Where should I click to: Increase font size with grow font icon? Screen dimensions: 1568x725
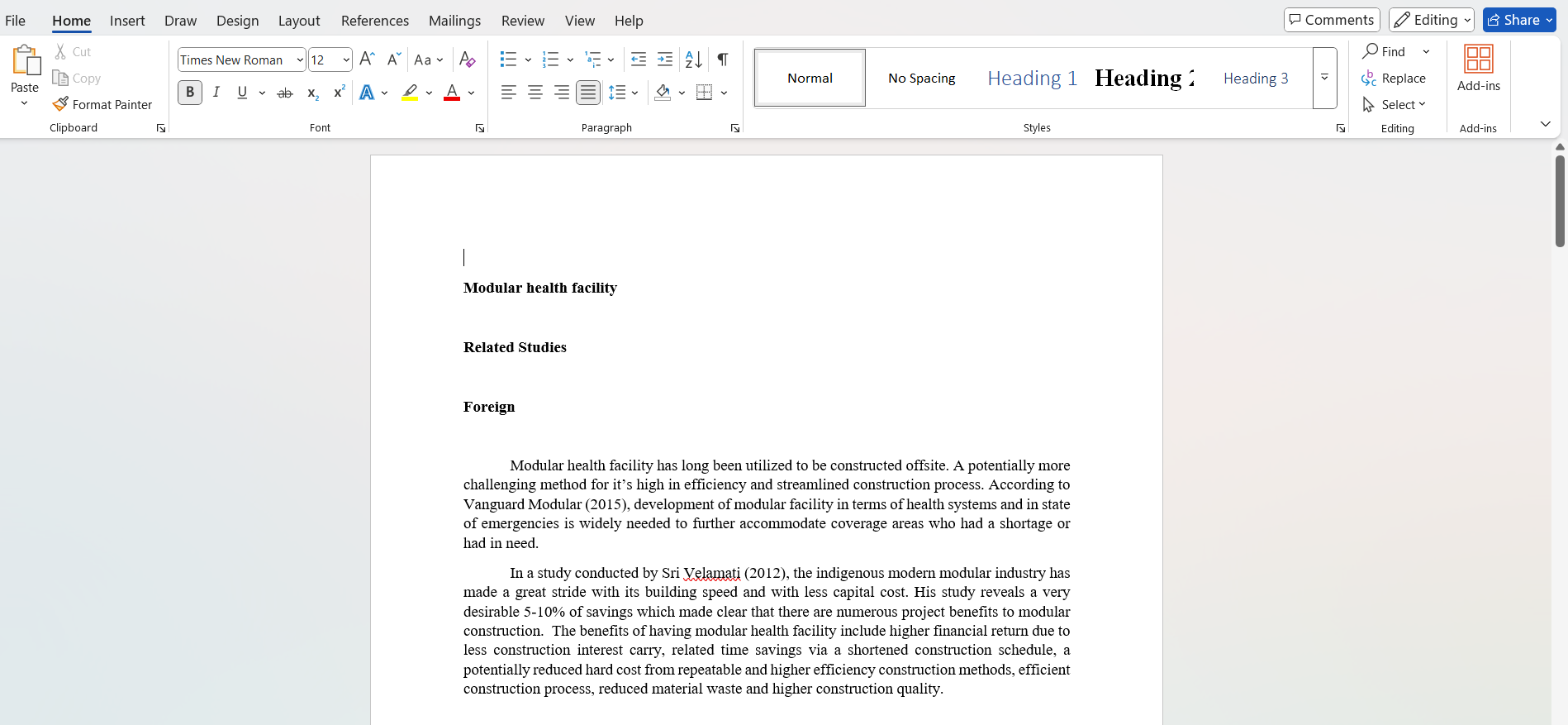(x=368, y=60)
